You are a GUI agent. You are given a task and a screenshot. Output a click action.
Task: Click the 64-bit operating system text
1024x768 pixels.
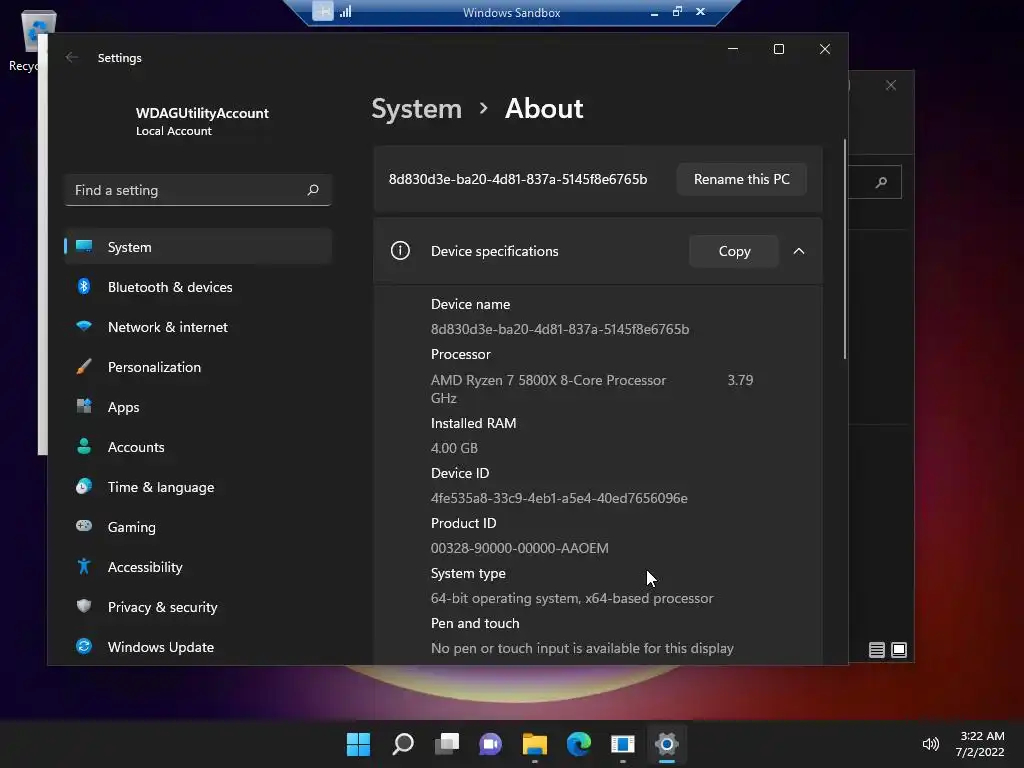571,598
